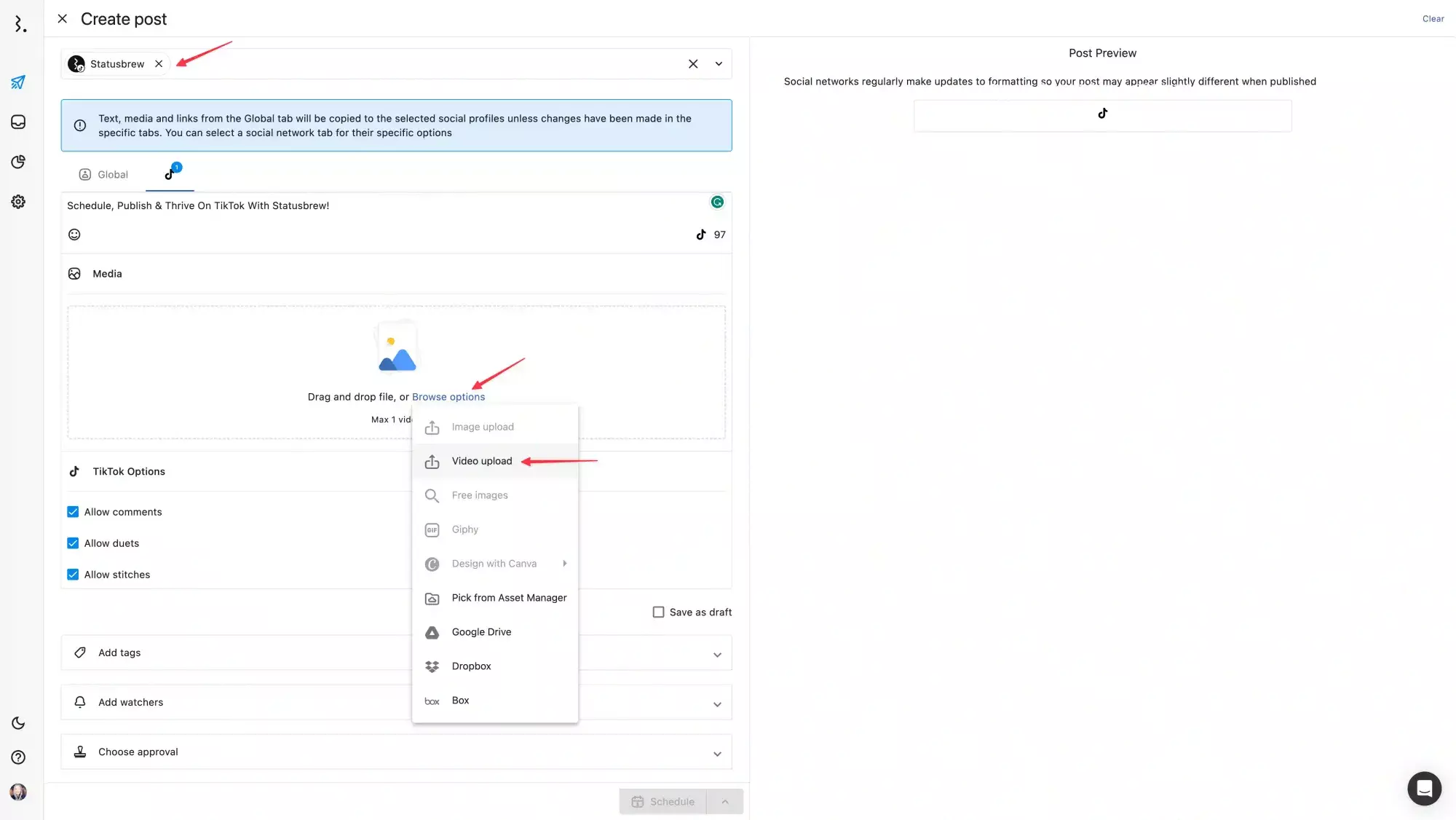Image resolution: width=1456 pixels, height=820 pixels.
Task: Enable the Save as draft checkbox
Action: [x=658, y=612]
